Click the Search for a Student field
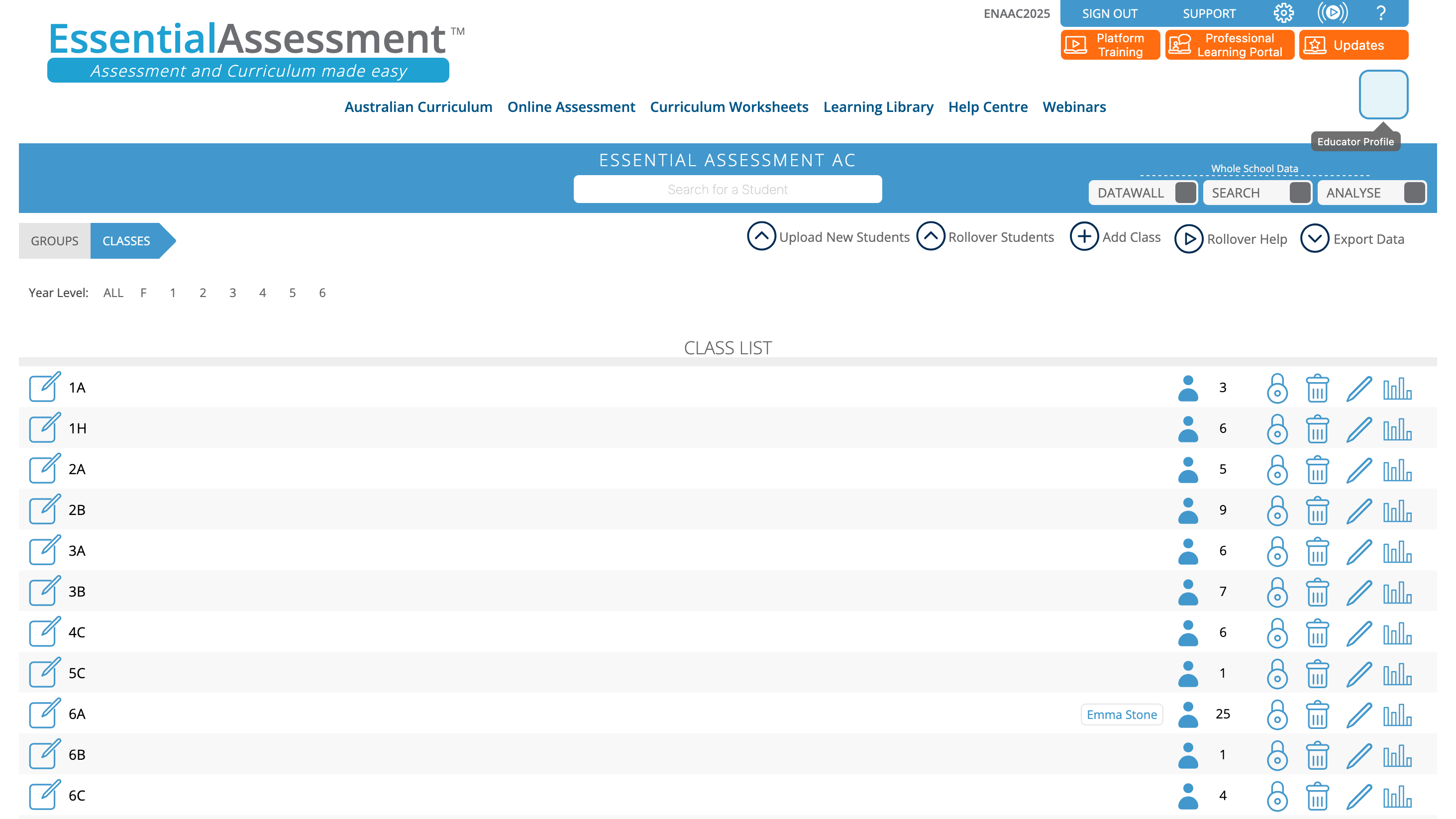This screenshot has height=819, width=1456. coord(728,190)
